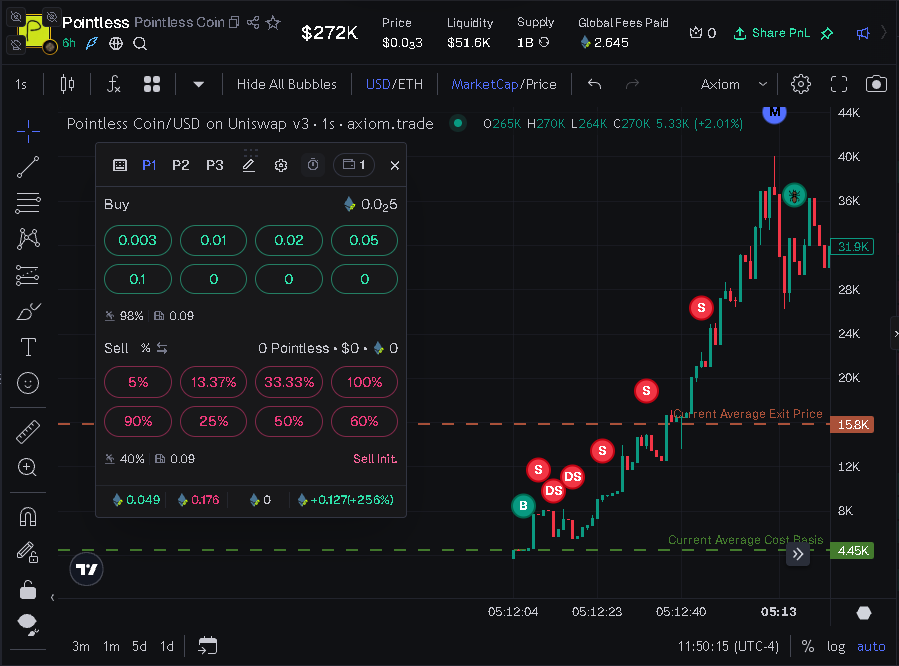Viewport: 899px width, 666px height.
Task: Click the 4.45K cost basis price label
Action: pyautogui.click(x=852, y=551)
